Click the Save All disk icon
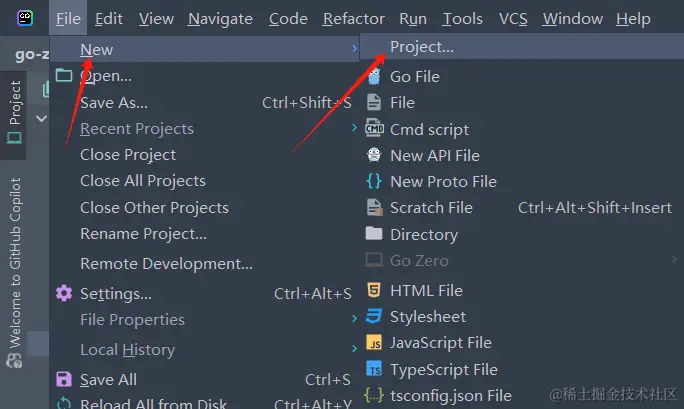 [x=64, y=379]
